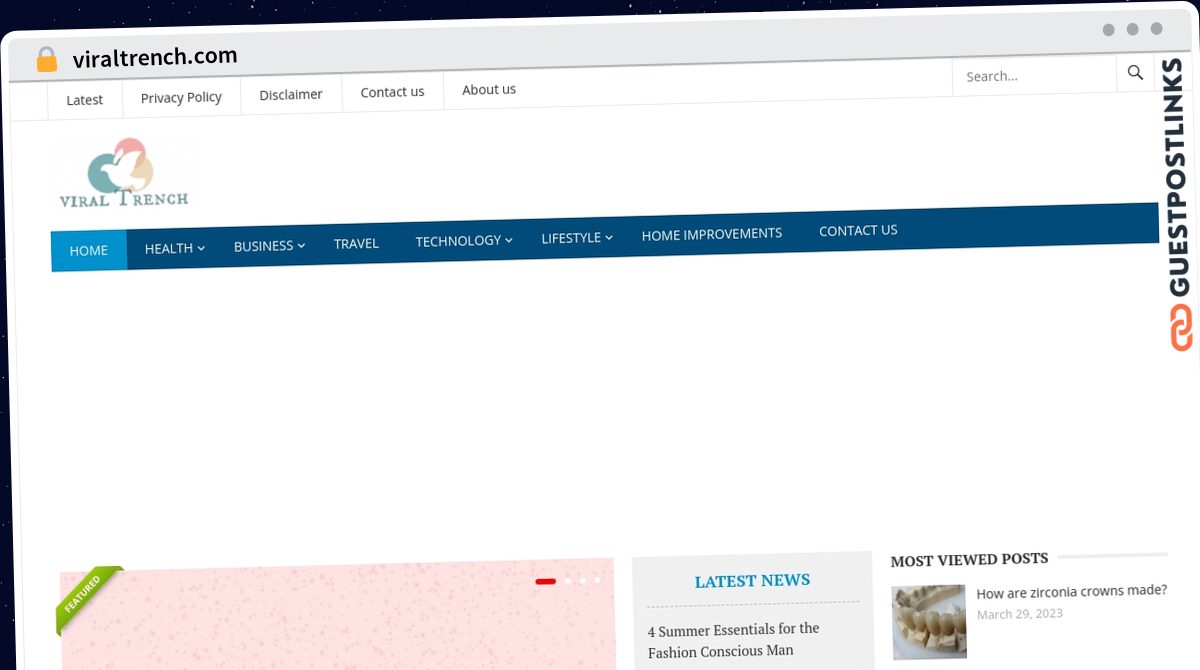This screenshot has height=670, width=1200.
Task: Open the Latest top link
Action: [x=84, y=100]
